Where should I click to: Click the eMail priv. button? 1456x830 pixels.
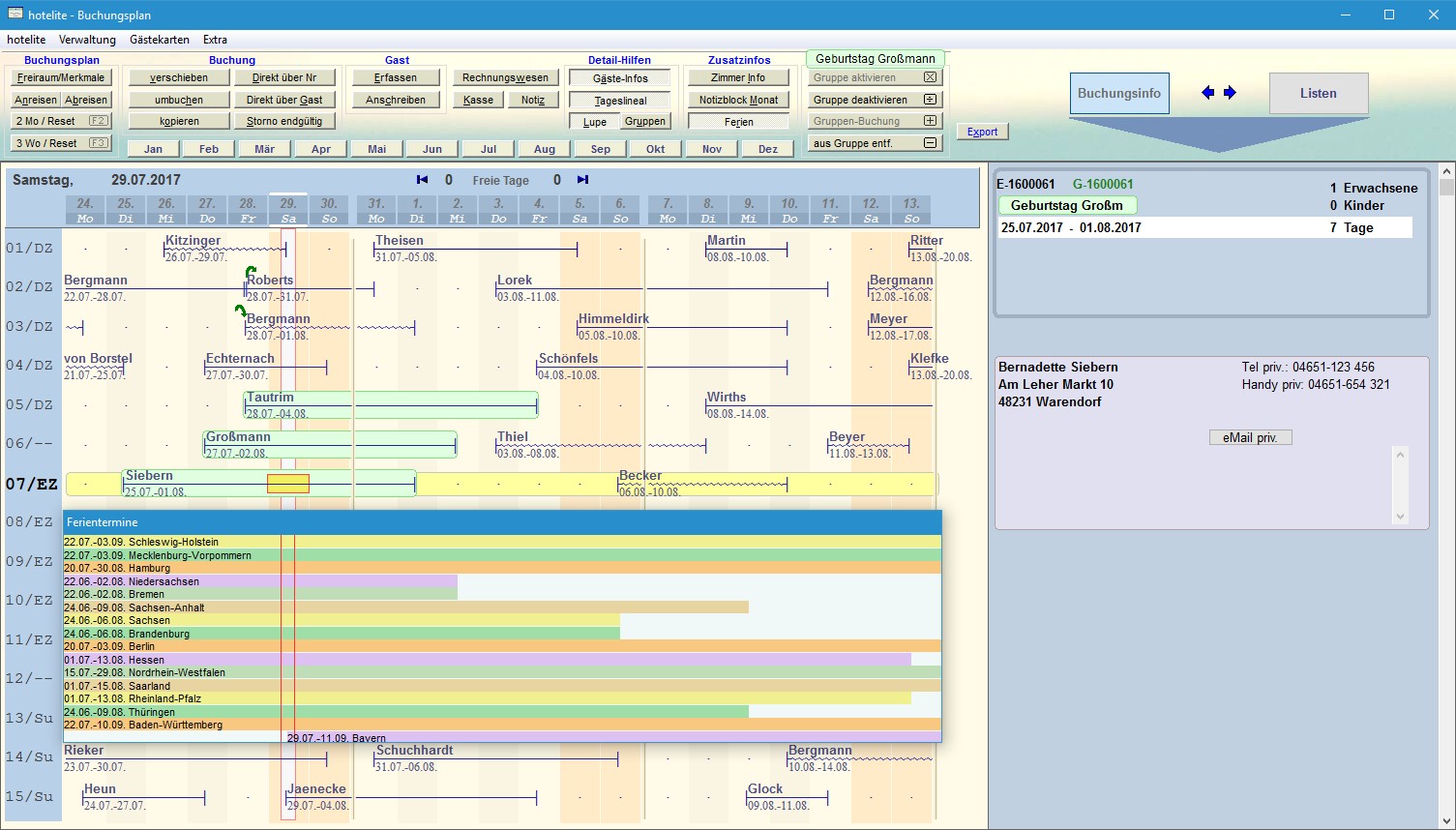coord(1250,438)
